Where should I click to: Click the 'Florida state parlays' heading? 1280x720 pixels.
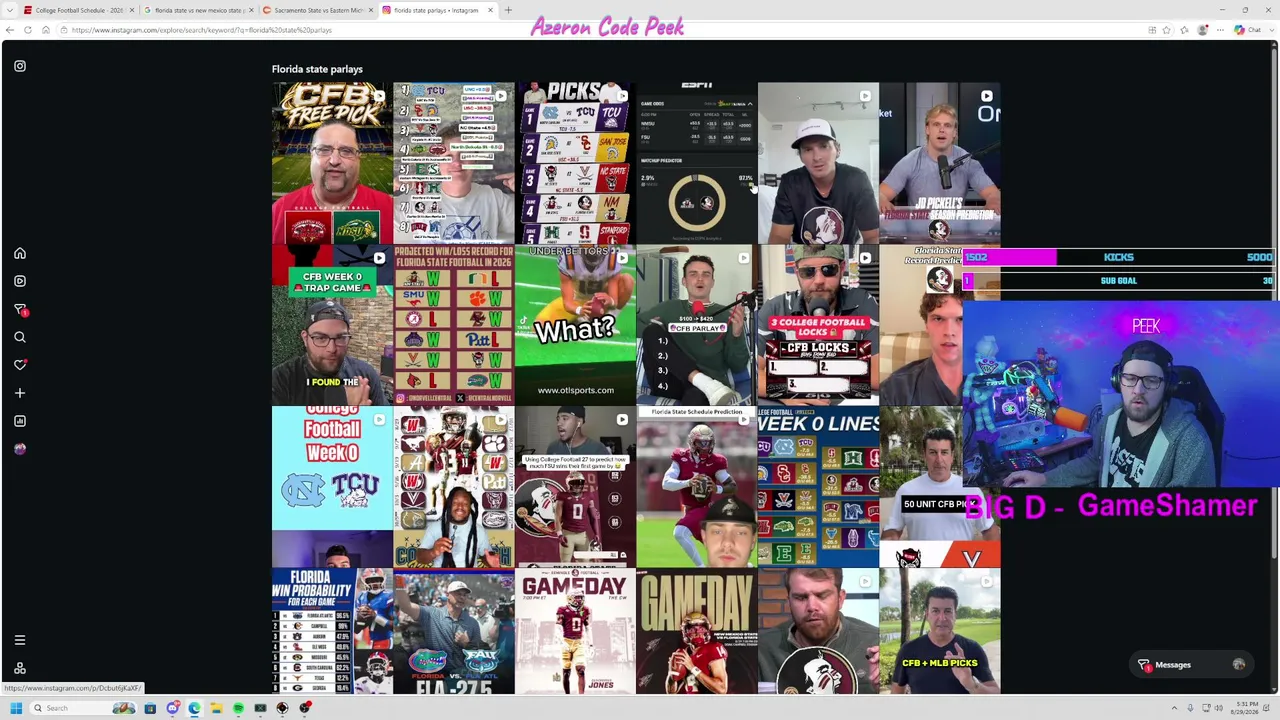317,69
